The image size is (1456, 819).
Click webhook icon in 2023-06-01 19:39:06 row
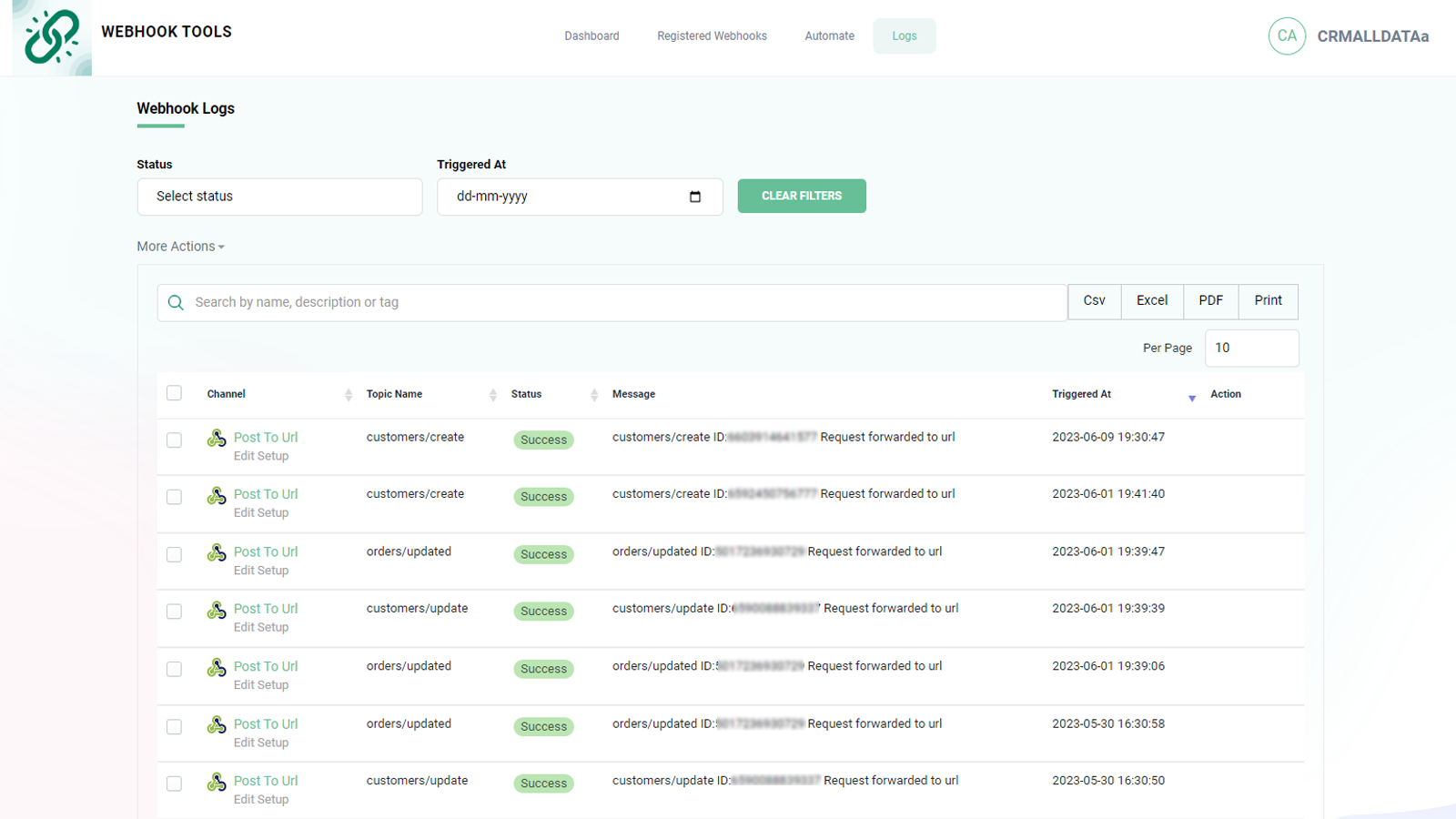217,668
